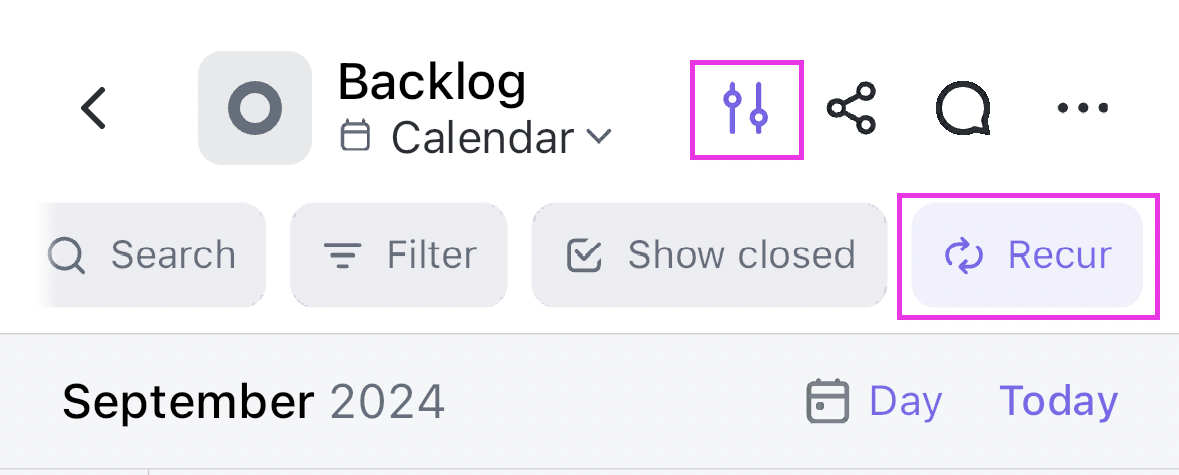Open the three-dot more options menu
Viewport: 1179px width, 475px height.
1083,108
